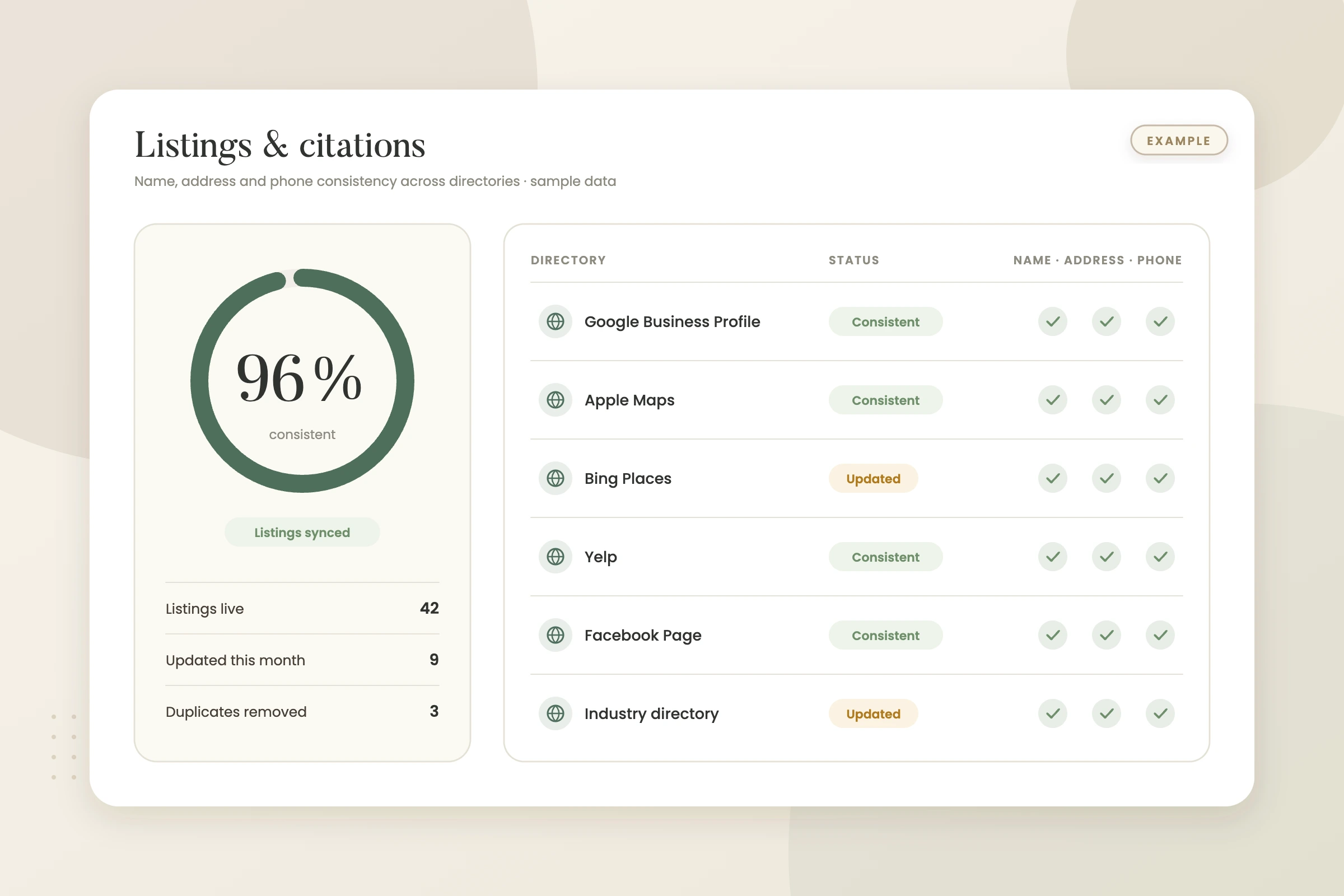
Task: Click the Google Business Profile directory name
Action: tap(672, 321)
